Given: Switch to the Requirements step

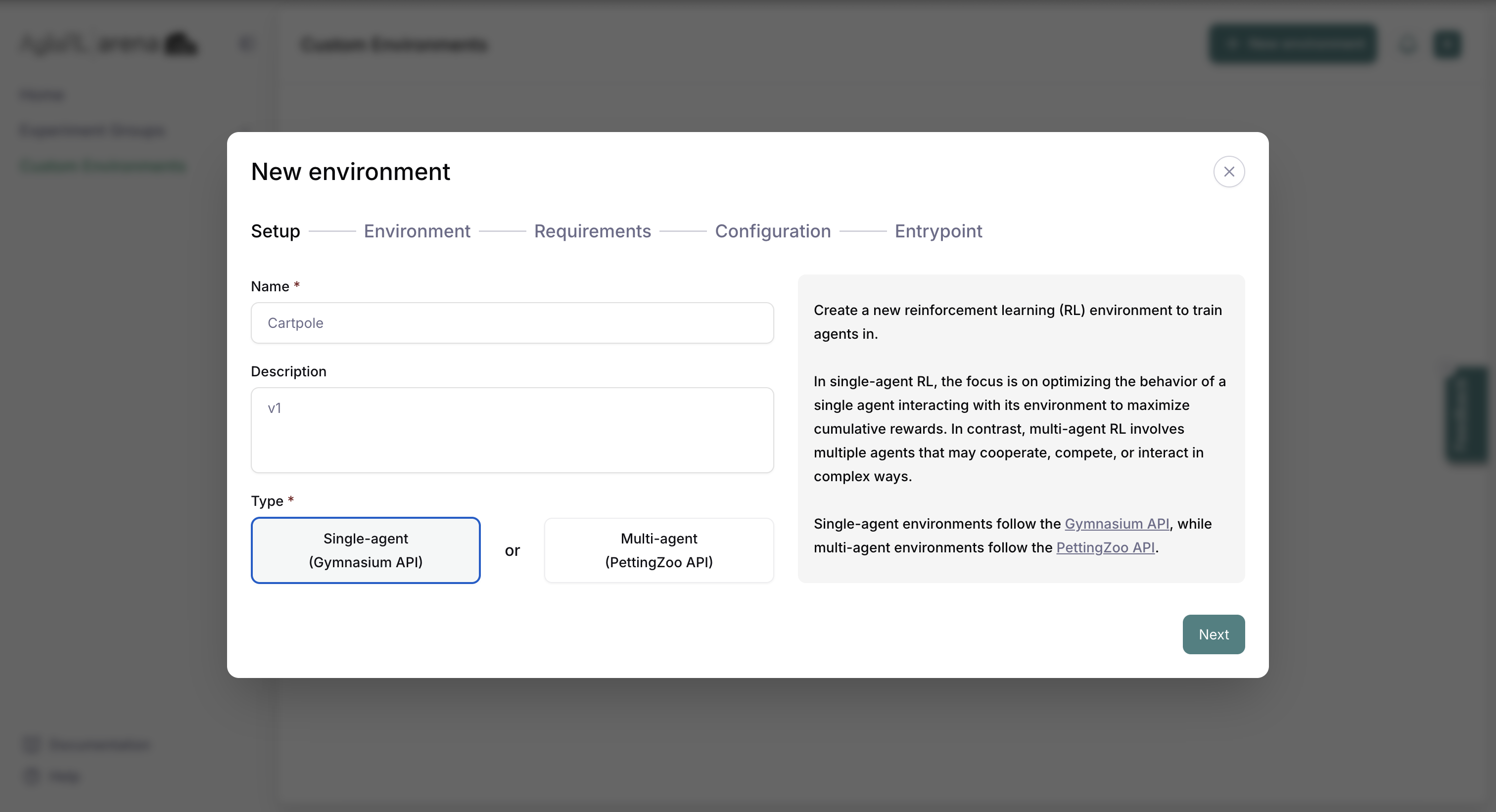Looking at the screenshot, I should [592, 230].
